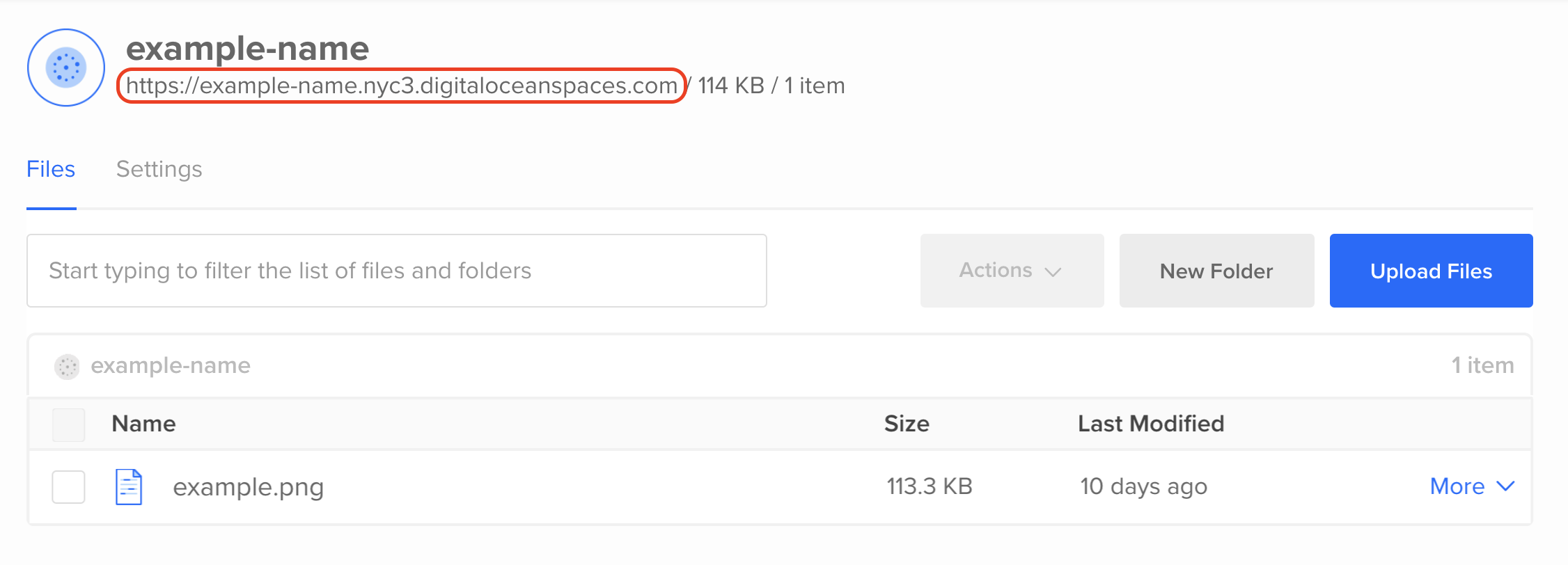This screenshot has width=1568, height=565.
Task: Open the Space URL endpoint link
Action: pos(402,86)
